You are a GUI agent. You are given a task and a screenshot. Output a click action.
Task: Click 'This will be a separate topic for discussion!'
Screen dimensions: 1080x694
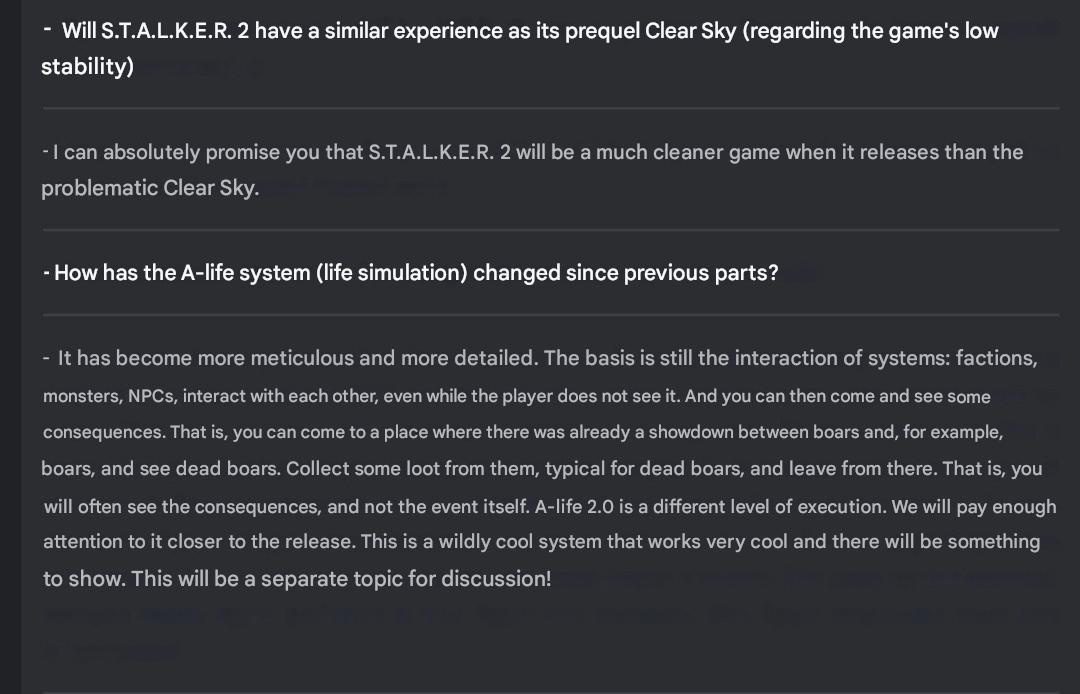tap(342, 579)
